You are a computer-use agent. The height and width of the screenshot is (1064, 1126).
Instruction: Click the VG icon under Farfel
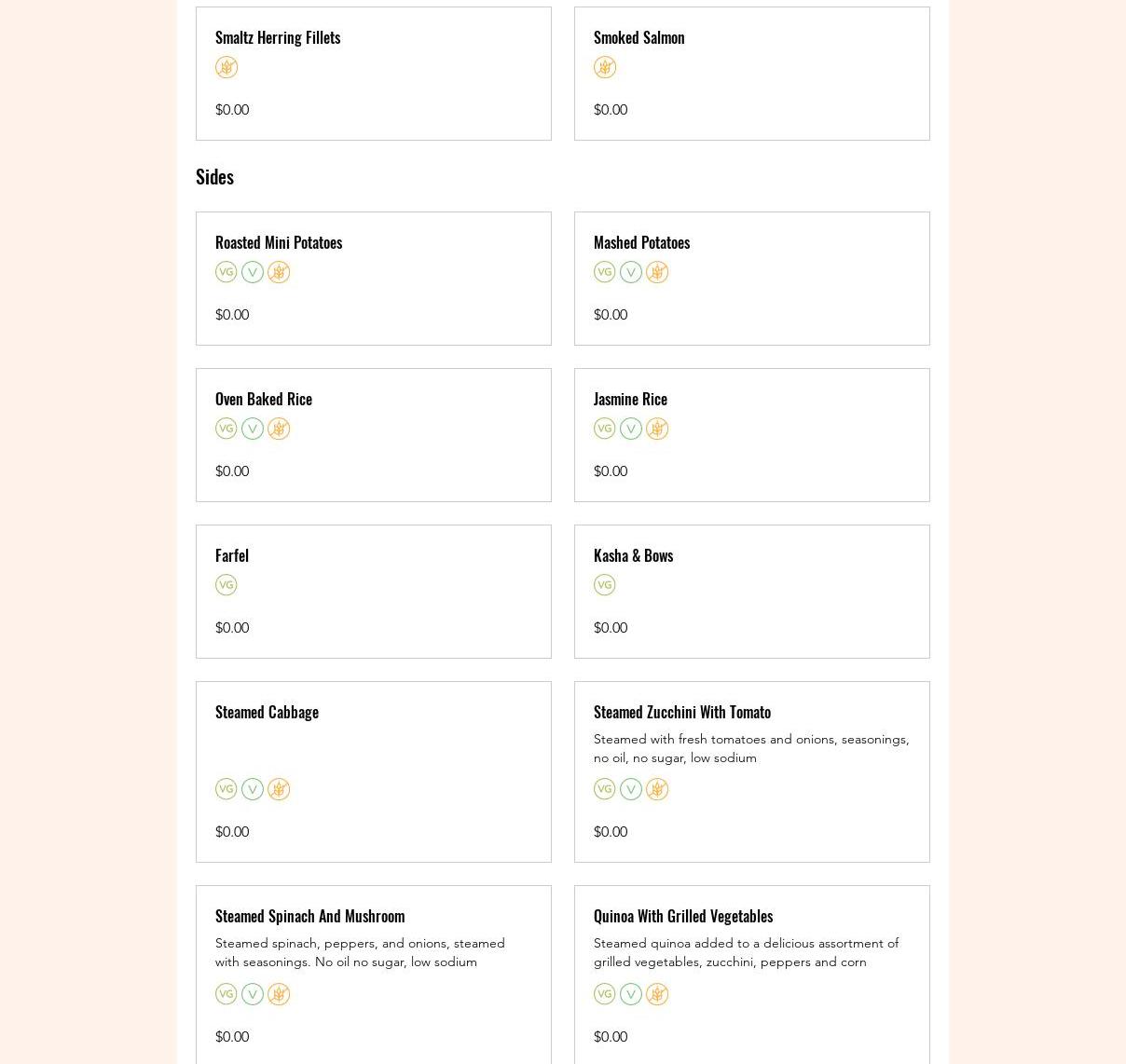click(x=227, y=585)
